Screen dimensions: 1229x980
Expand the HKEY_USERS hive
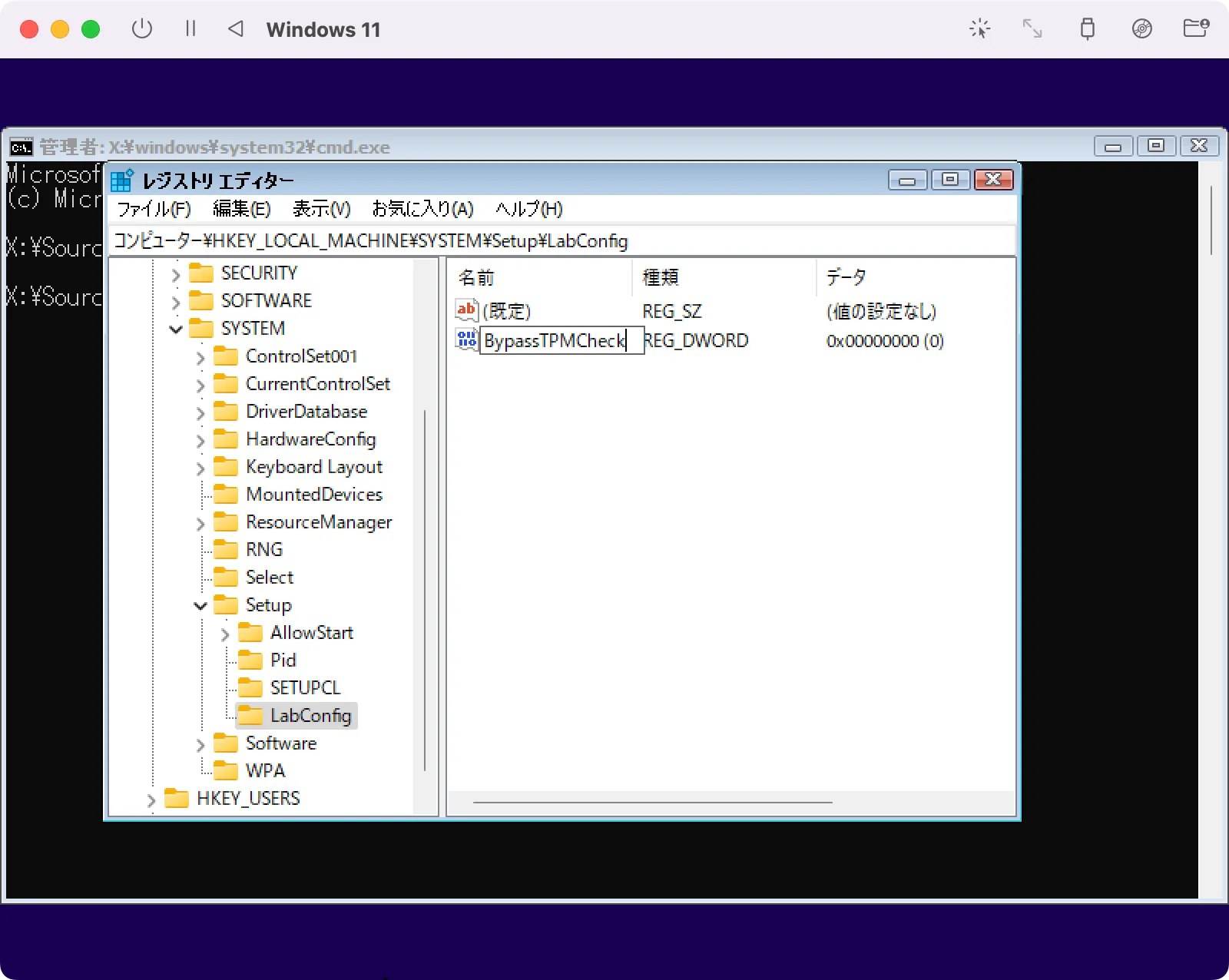coord(151,800)
